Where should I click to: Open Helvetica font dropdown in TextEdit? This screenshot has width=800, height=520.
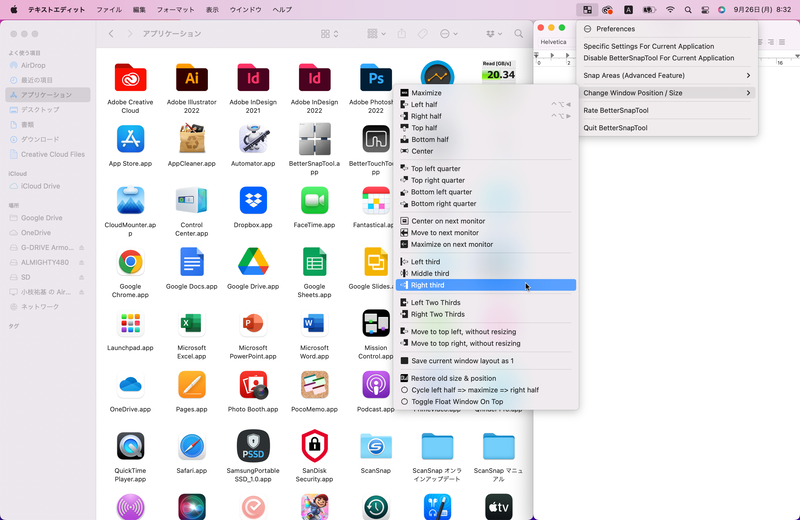point(554,42)
